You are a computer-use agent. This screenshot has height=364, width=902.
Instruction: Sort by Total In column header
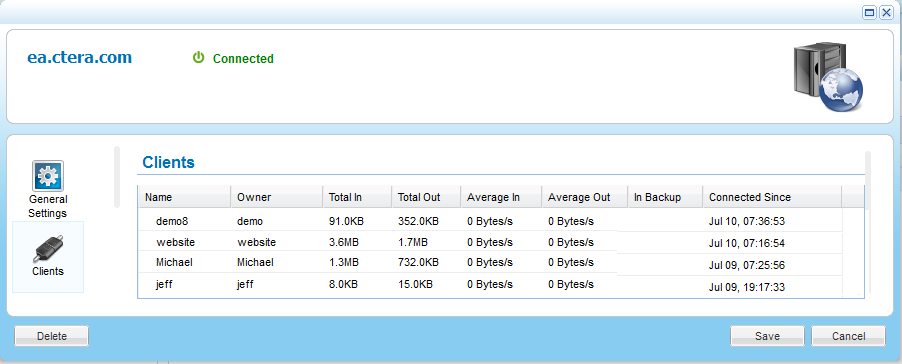click(x=357, y=197)
